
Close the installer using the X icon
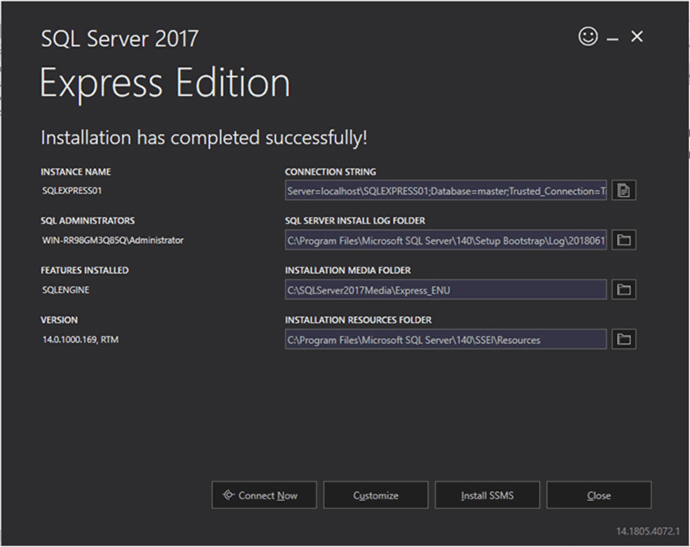637,37
